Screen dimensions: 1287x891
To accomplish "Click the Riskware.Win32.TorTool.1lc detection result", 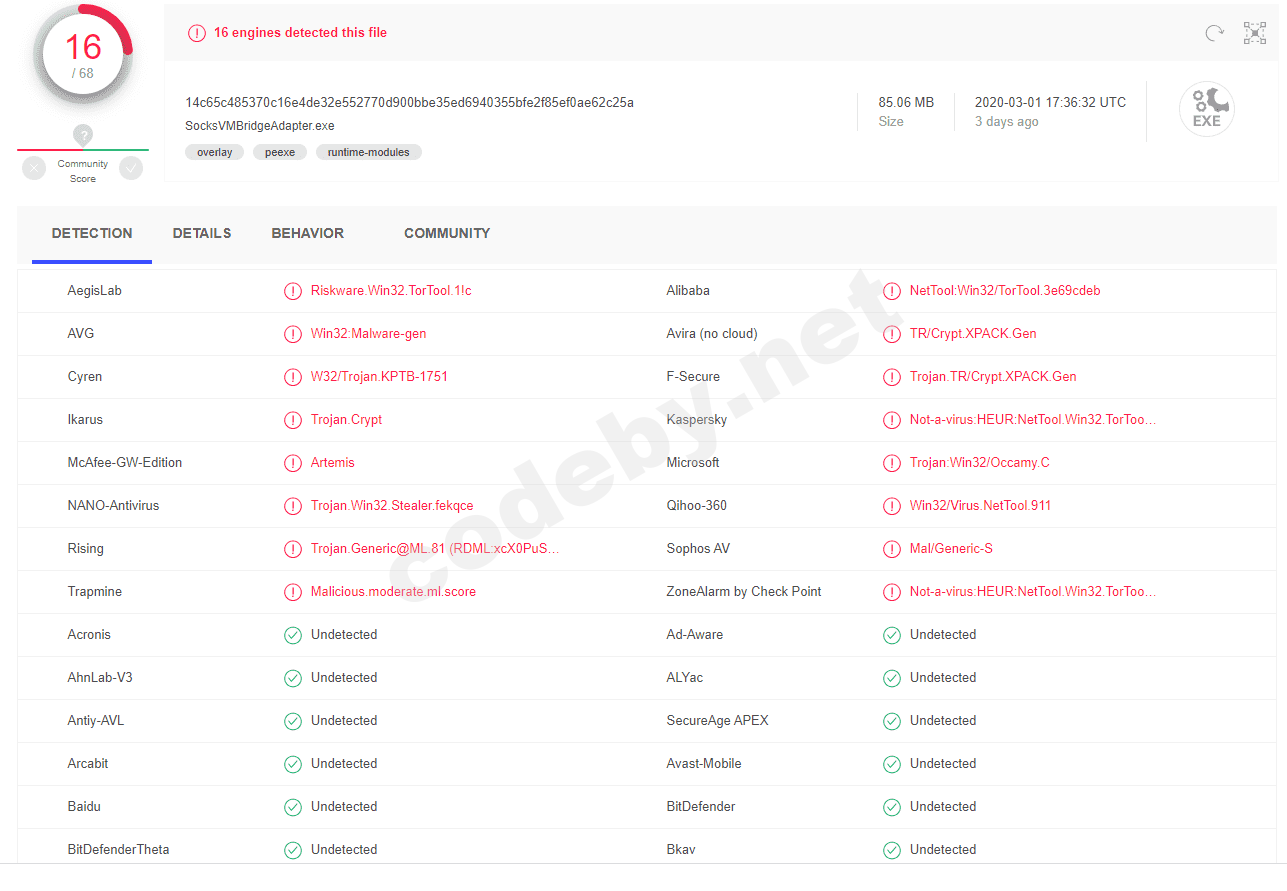I will (391, 291).
